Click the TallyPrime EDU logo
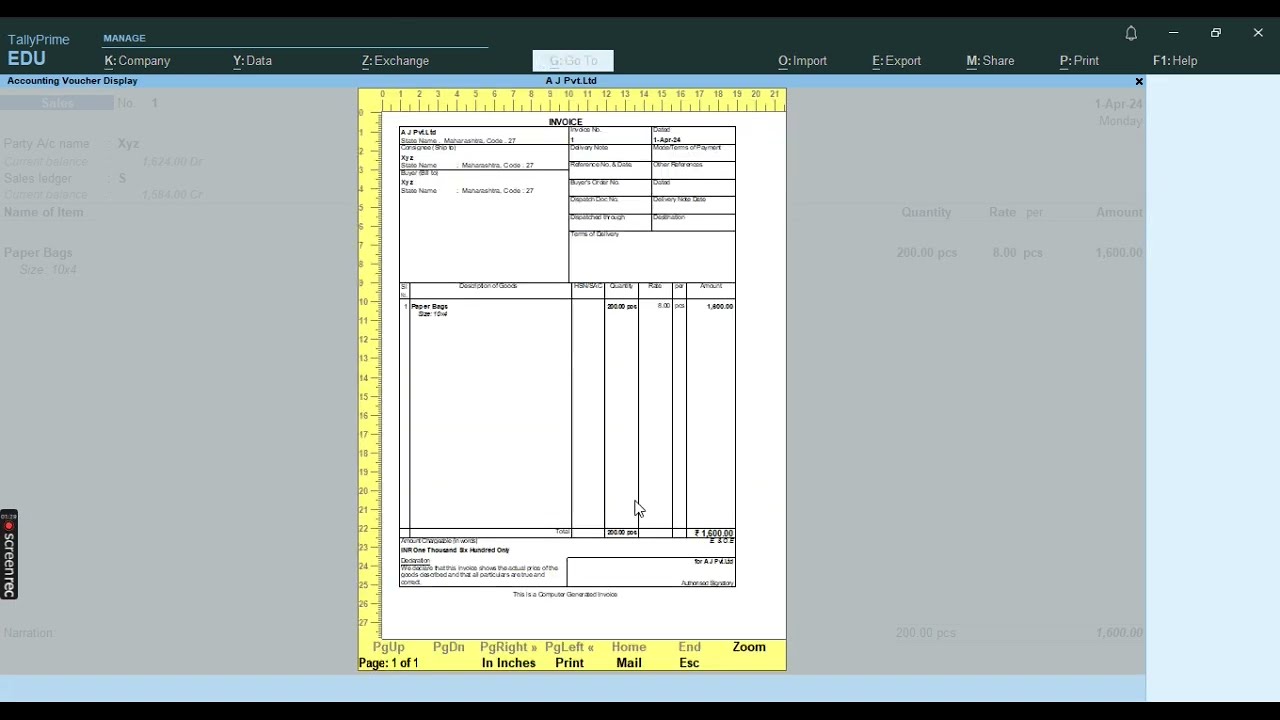 [x=38, y=49]
